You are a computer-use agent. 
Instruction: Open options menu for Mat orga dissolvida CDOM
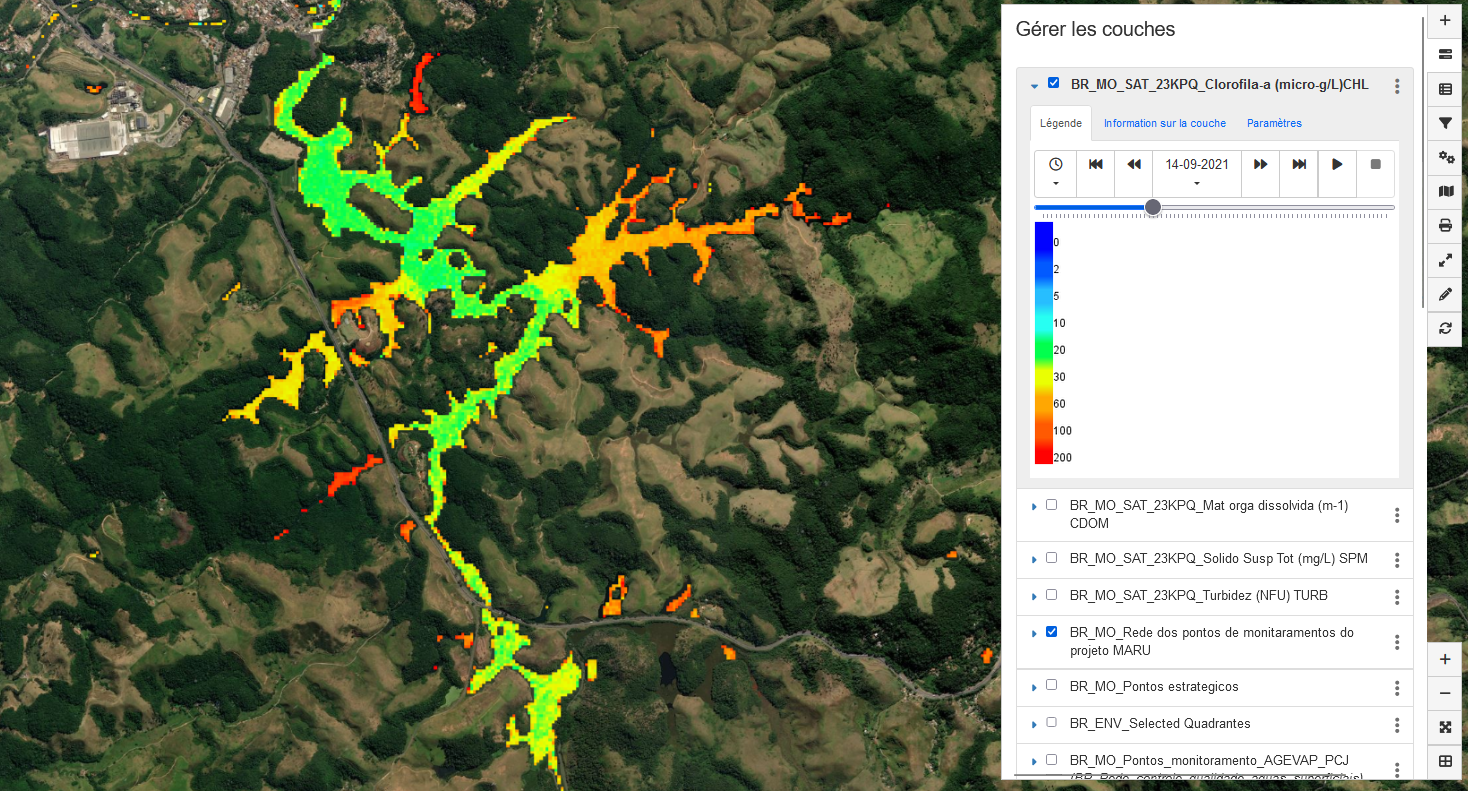click(1397, 515)
